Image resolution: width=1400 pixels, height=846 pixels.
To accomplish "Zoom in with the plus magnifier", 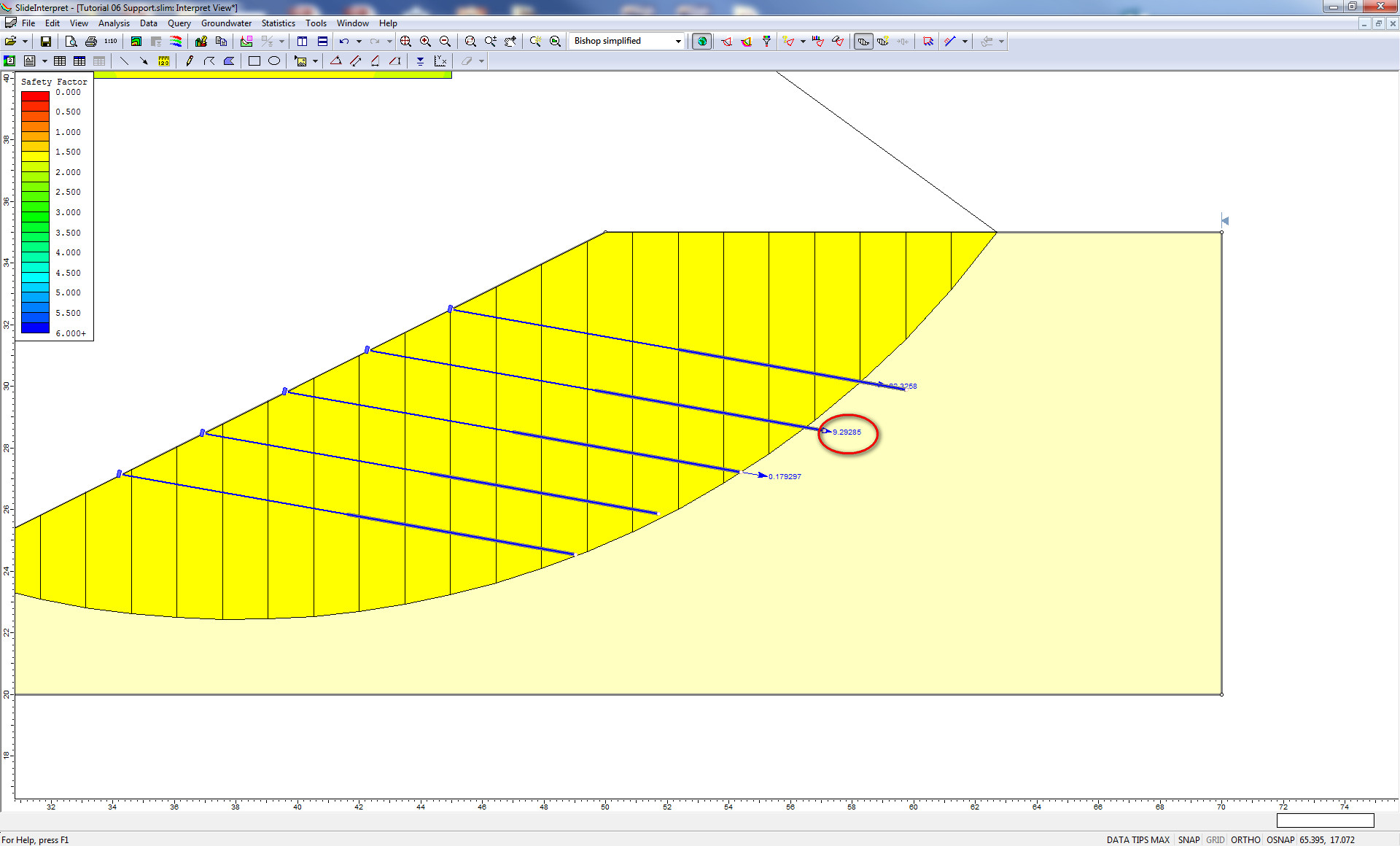I will 425,42.
